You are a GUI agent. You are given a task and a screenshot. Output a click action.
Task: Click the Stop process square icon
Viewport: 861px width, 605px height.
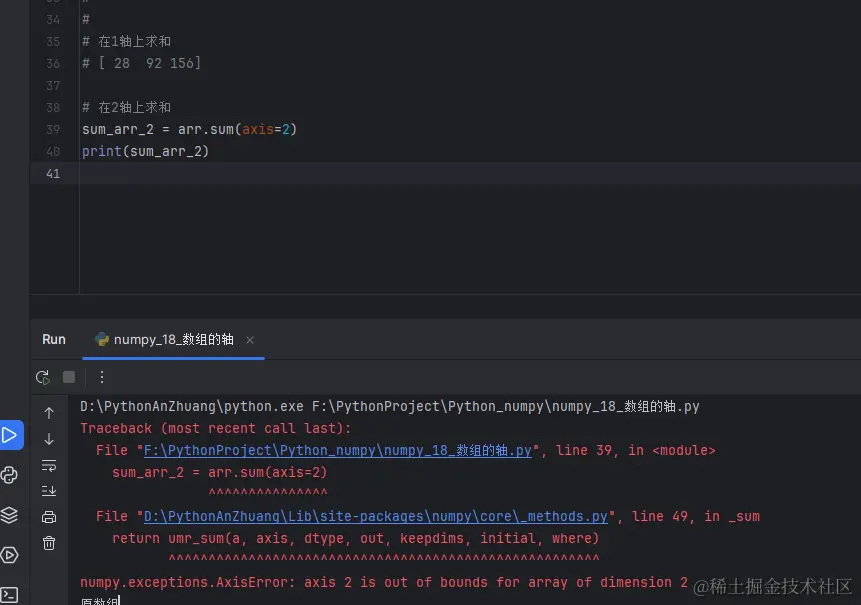[69, 377]
